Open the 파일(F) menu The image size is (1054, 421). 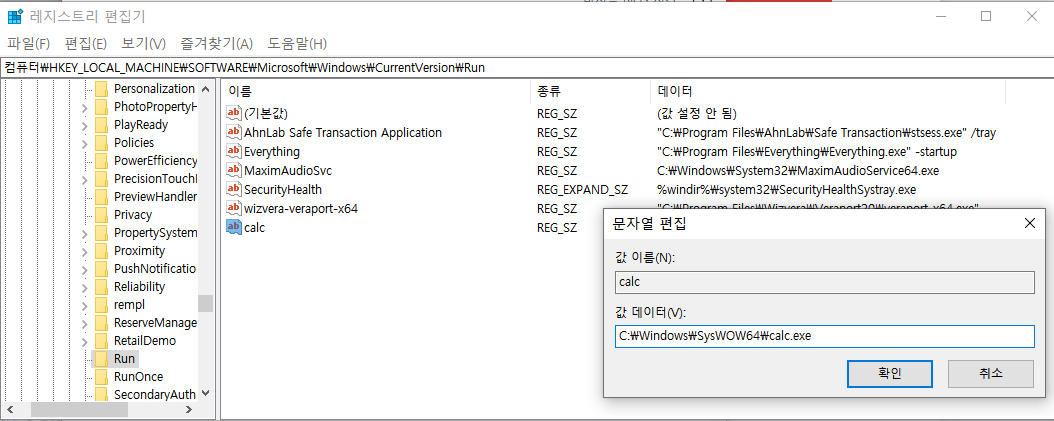coord(28,44)
